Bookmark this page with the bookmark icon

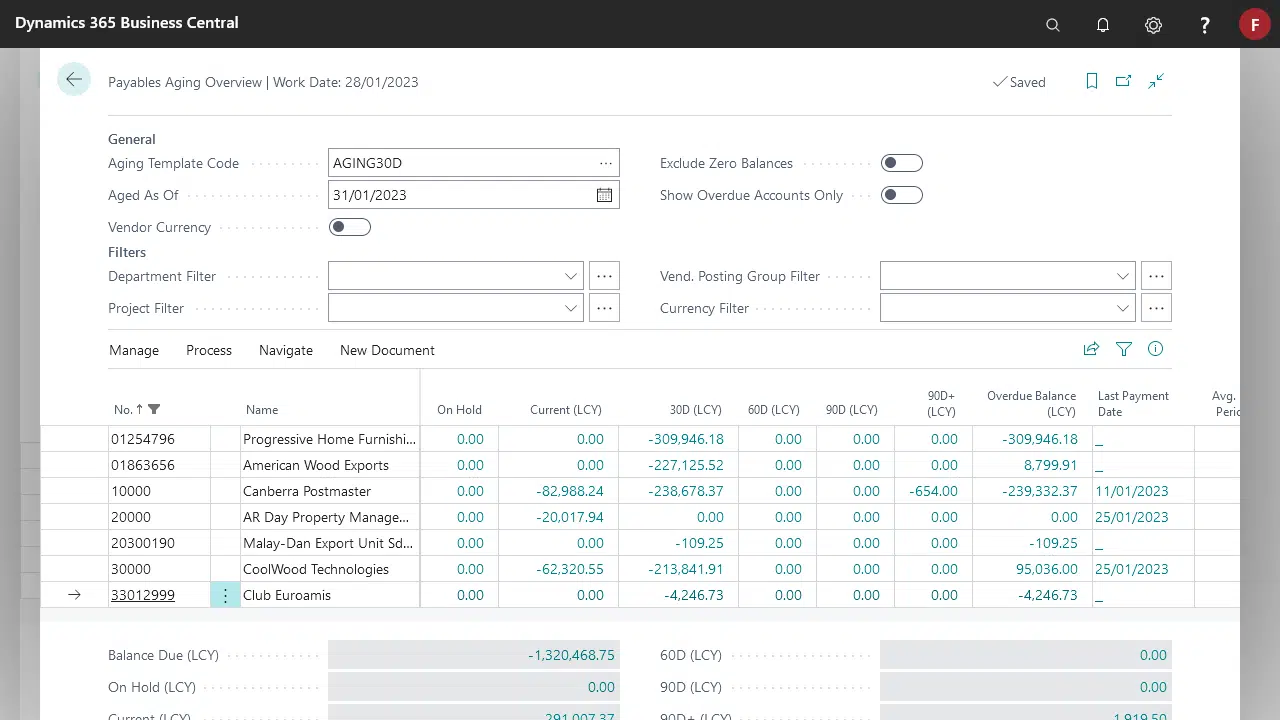coord(1092,81)
